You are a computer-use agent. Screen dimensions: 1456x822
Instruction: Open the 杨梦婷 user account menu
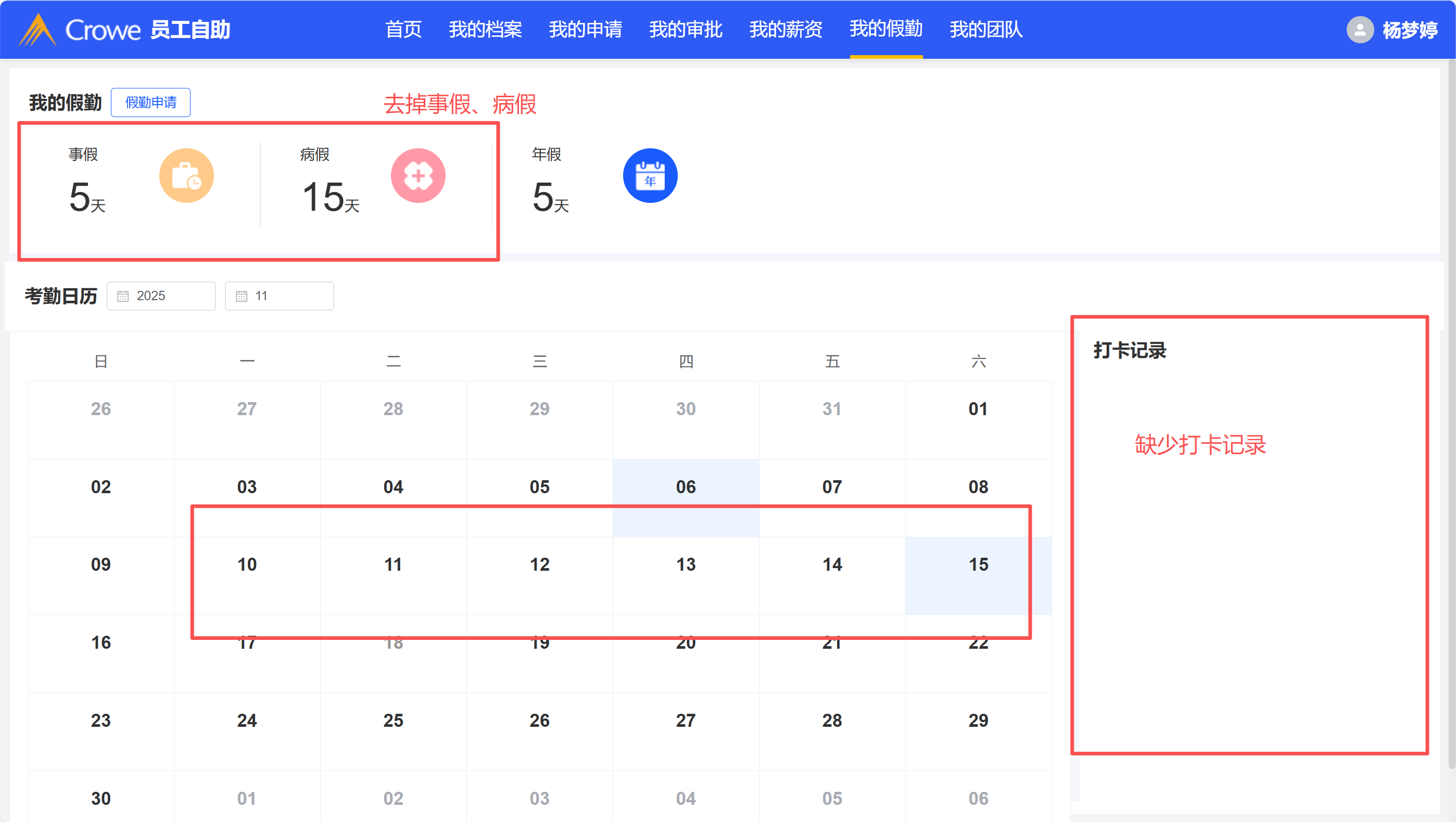[x=1410, y=29]
